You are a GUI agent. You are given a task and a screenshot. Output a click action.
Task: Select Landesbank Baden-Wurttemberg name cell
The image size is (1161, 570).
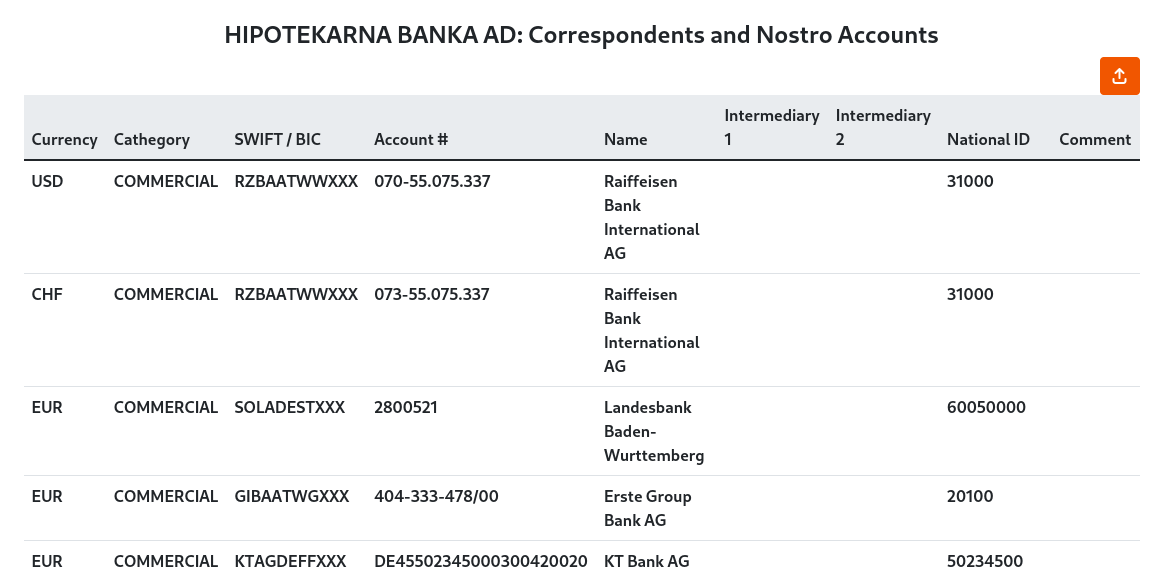click(653, 432)
